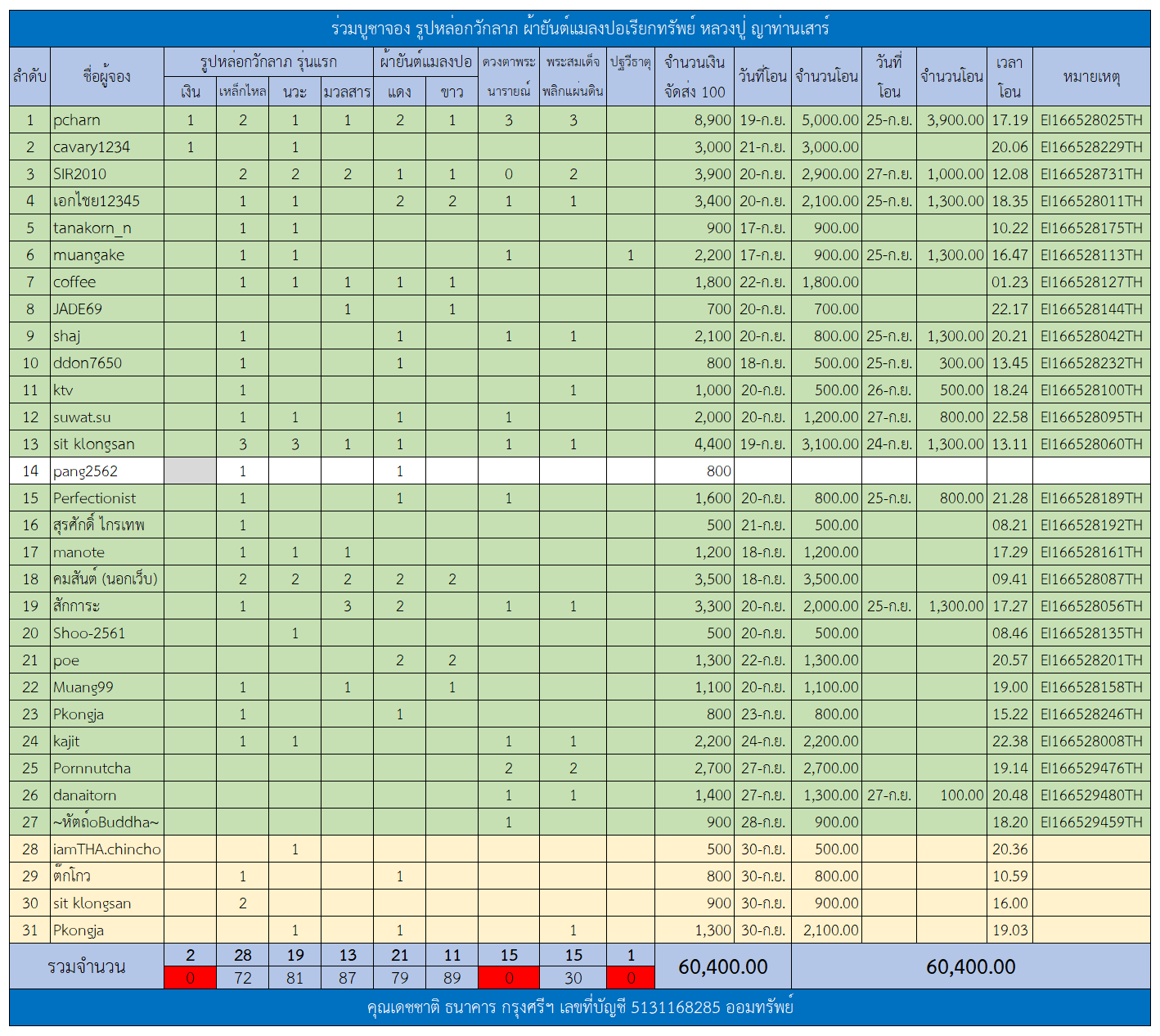
Task: Click the 'ktv' name cell
Action: pos(107,390)
